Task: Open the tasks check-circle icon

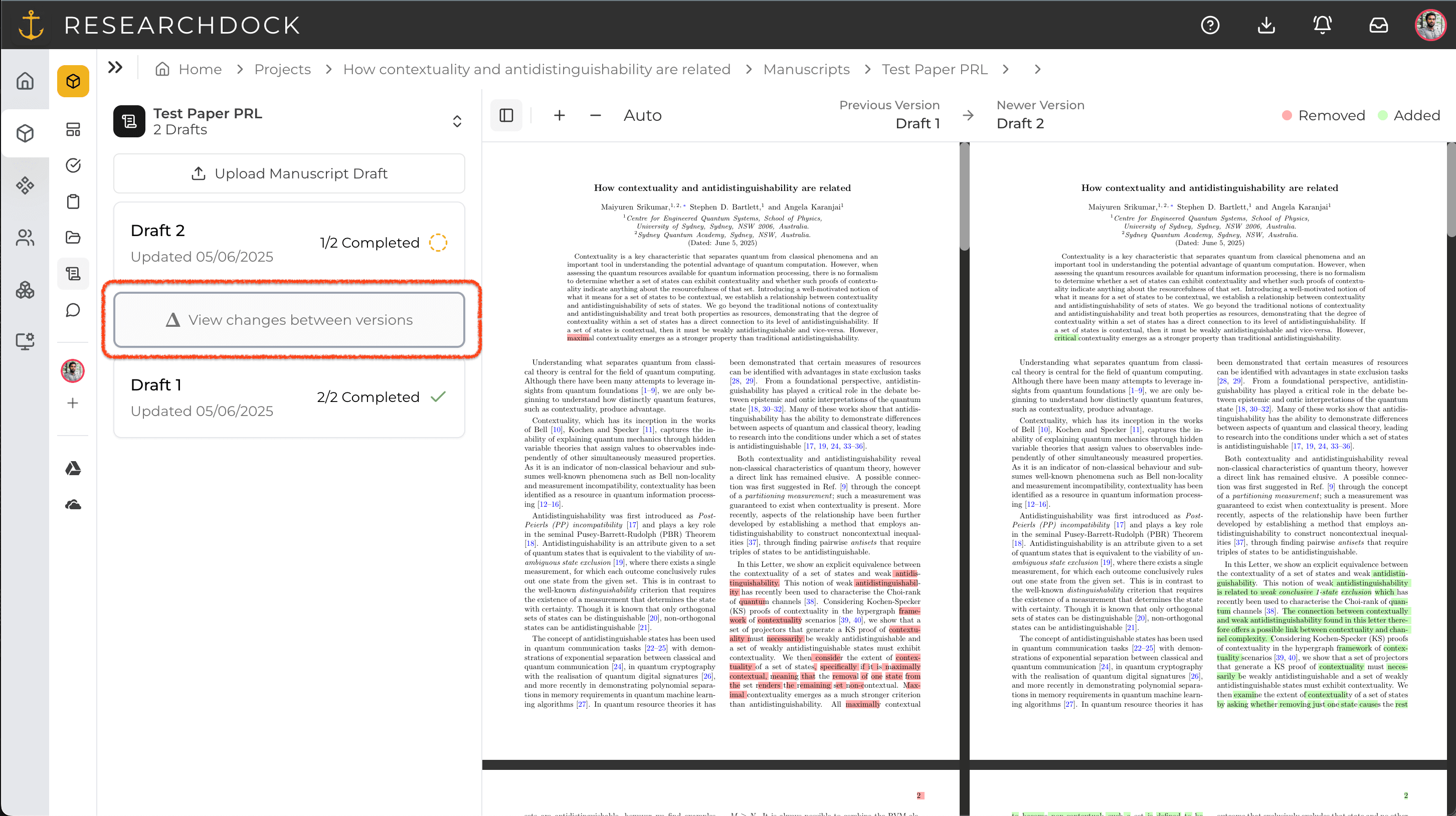Action: pos(73,165)
